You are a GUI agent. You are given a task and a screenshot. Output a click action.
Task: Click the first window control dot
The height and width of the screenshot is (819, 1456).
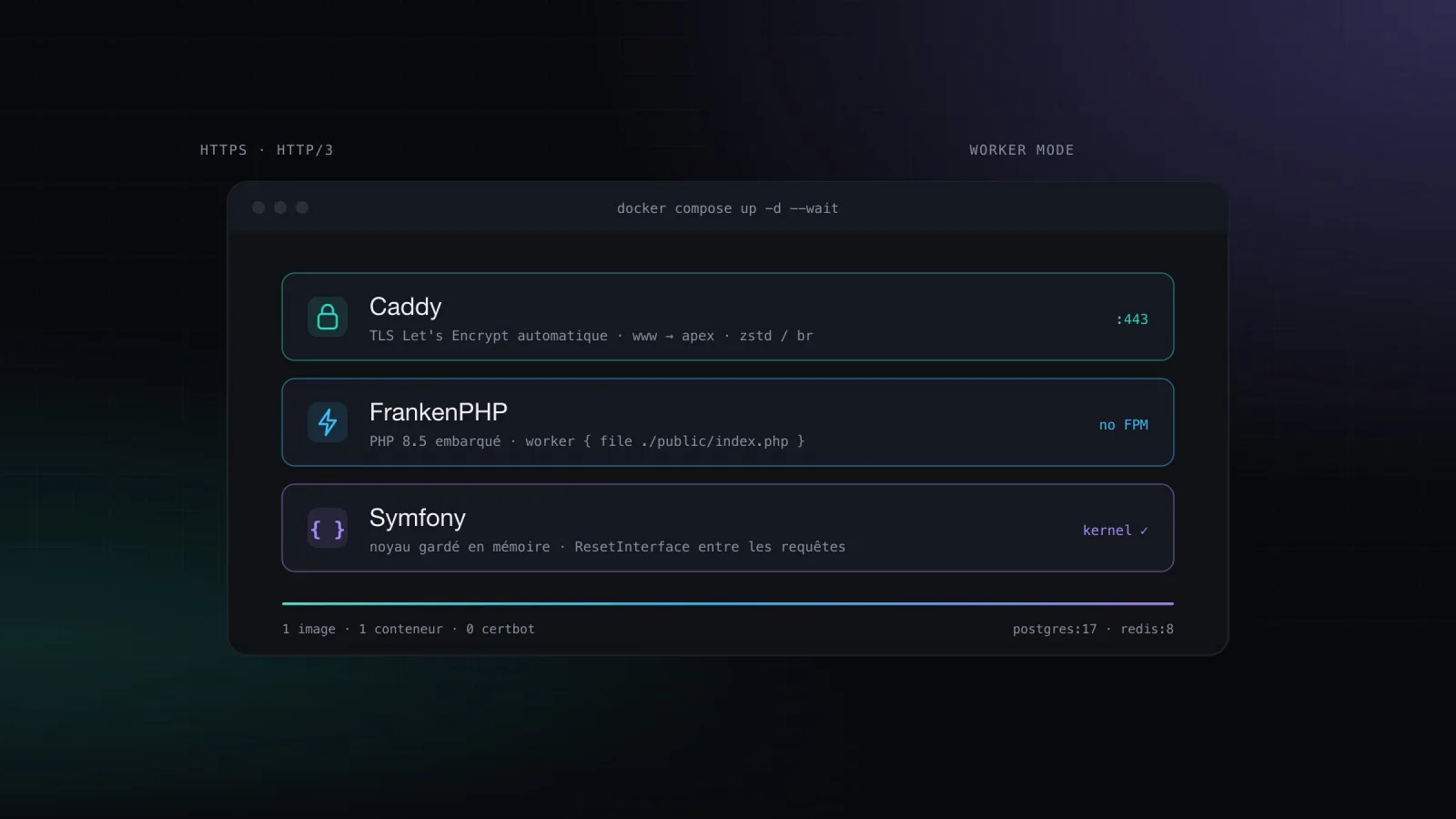(x=258, y=207)
